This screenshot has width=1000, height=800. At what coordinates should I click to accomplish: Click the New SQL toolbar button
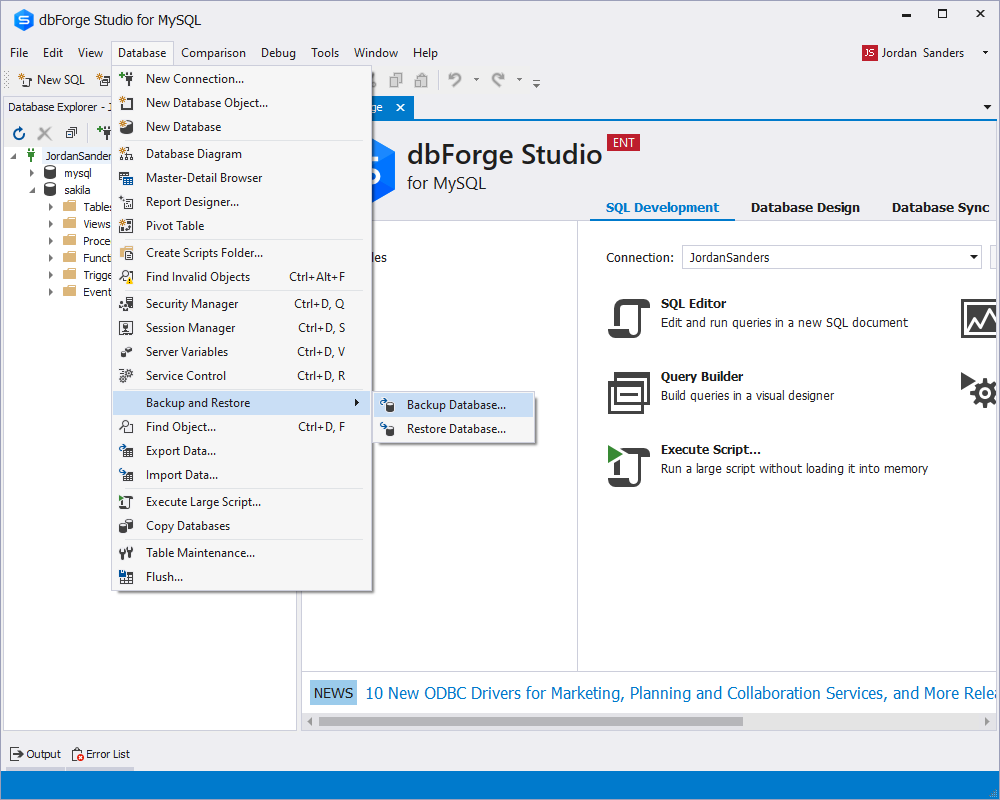pyautogui.click(x=52, y=80)
